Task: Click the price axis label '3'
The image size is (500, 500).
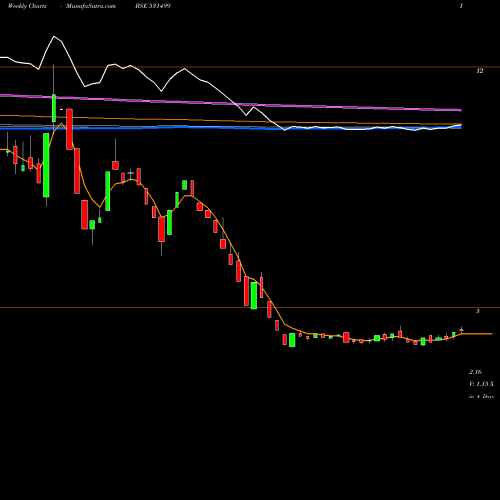Action: click(x=478, y=311)
